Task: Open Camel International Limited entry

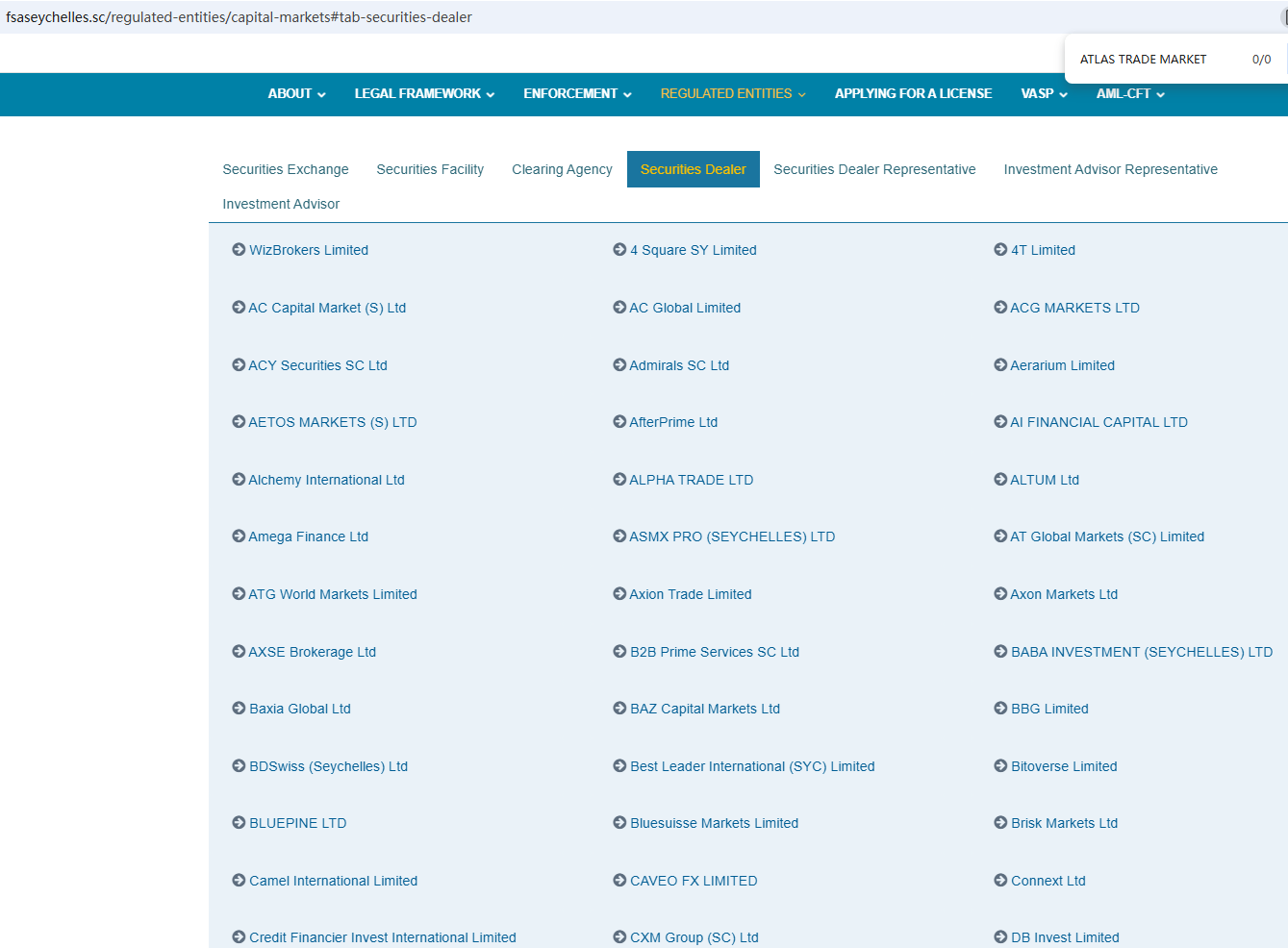Action: (333, 881)
